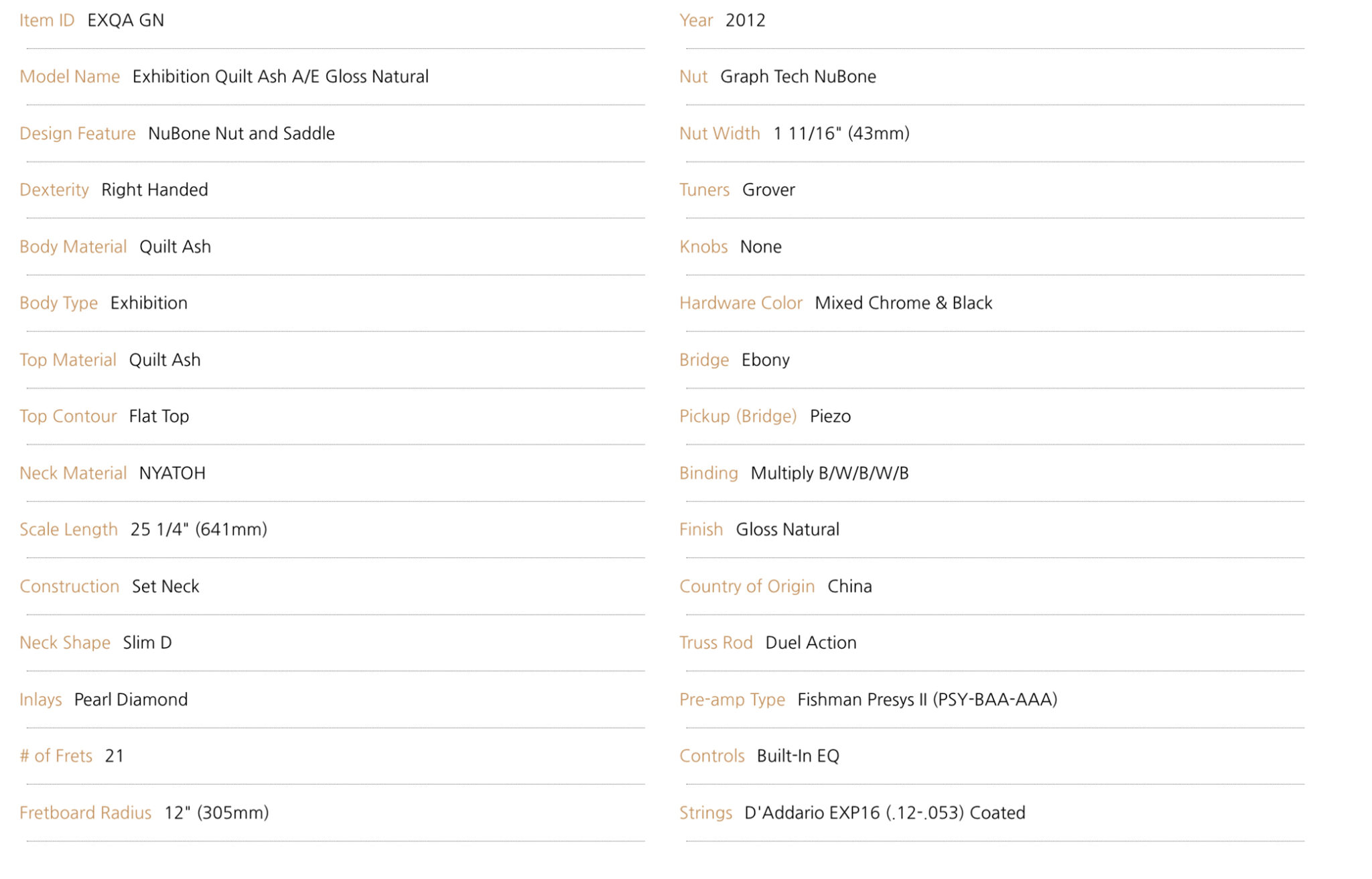Click the Multiply B/W/B/W/B binding value
Viewport: 1372px width, 879px height.
[829, 473]
